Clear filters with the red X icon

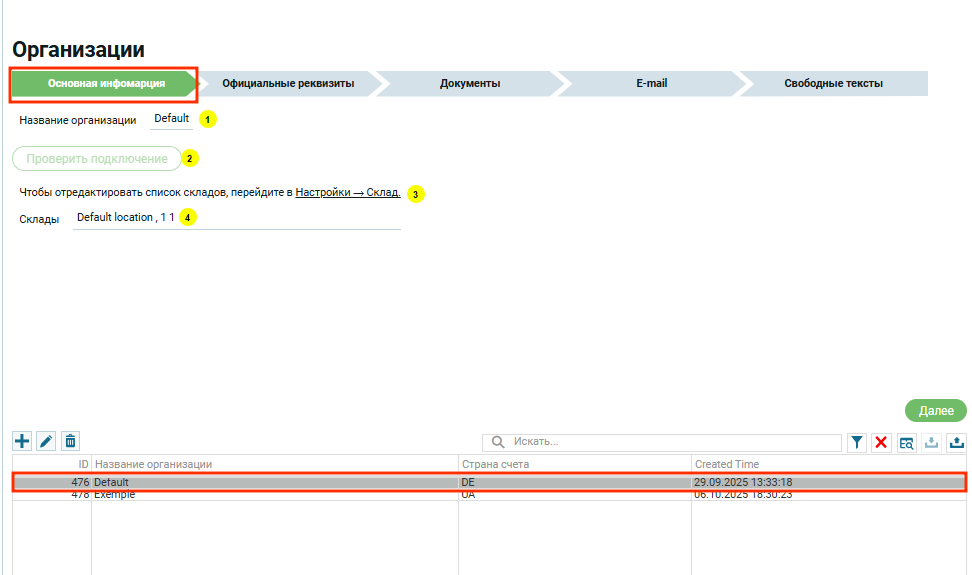coord(881,443)
